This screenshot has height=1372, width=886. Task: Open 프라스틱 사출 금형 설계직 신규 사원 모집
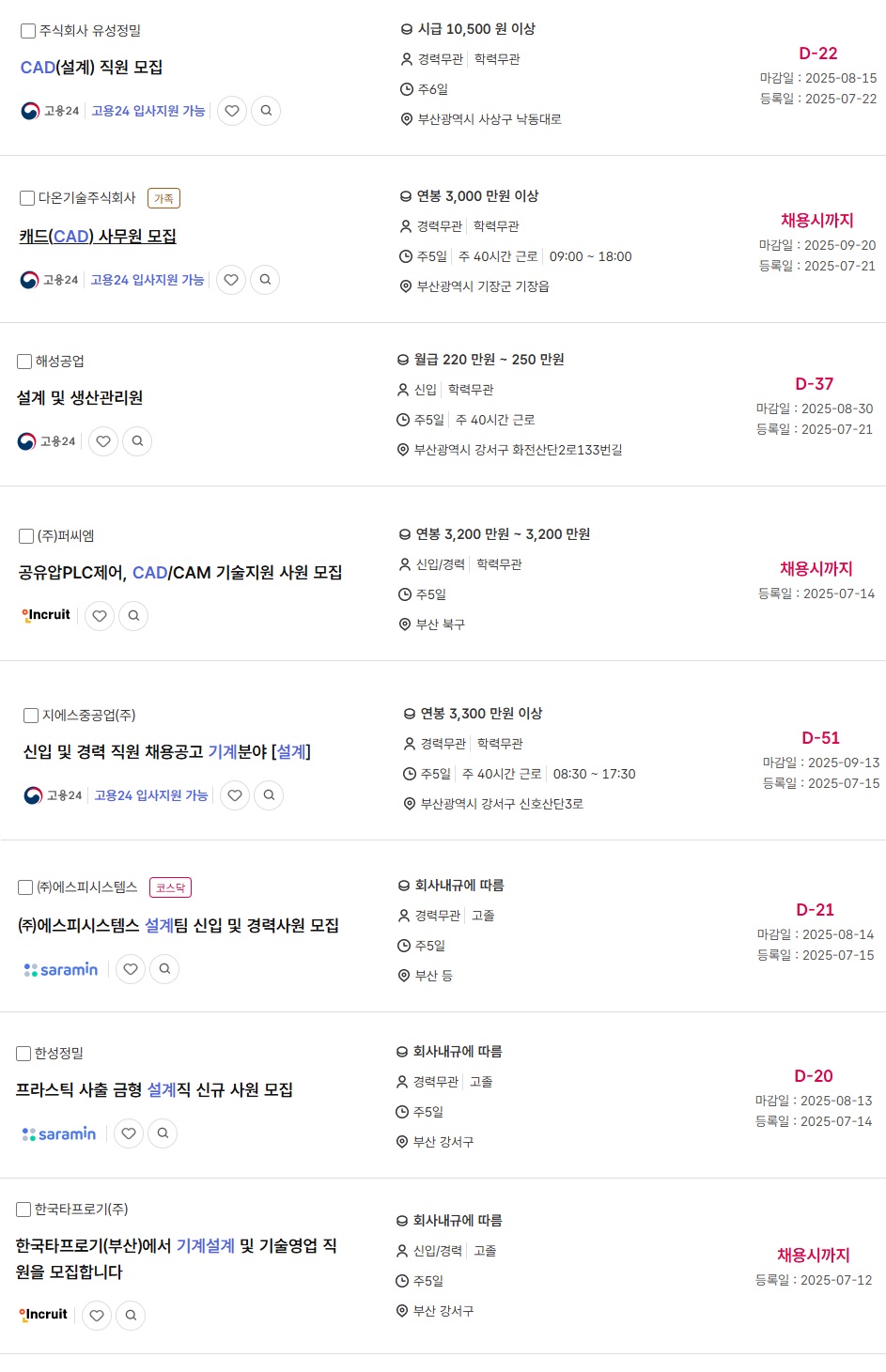point(154,1090)
